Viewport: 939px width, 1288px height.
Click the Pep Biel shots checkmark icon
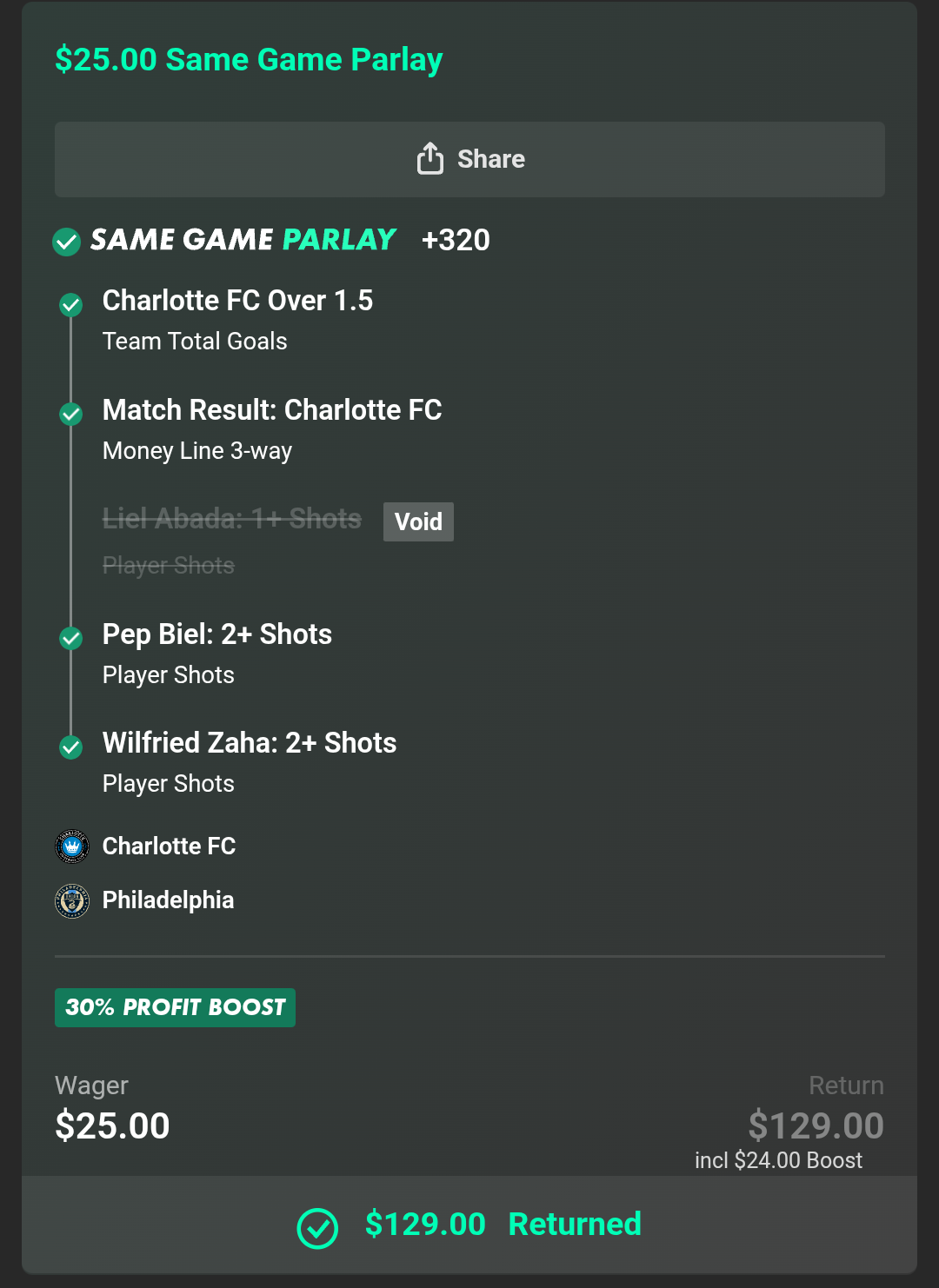tap(70, 639)
